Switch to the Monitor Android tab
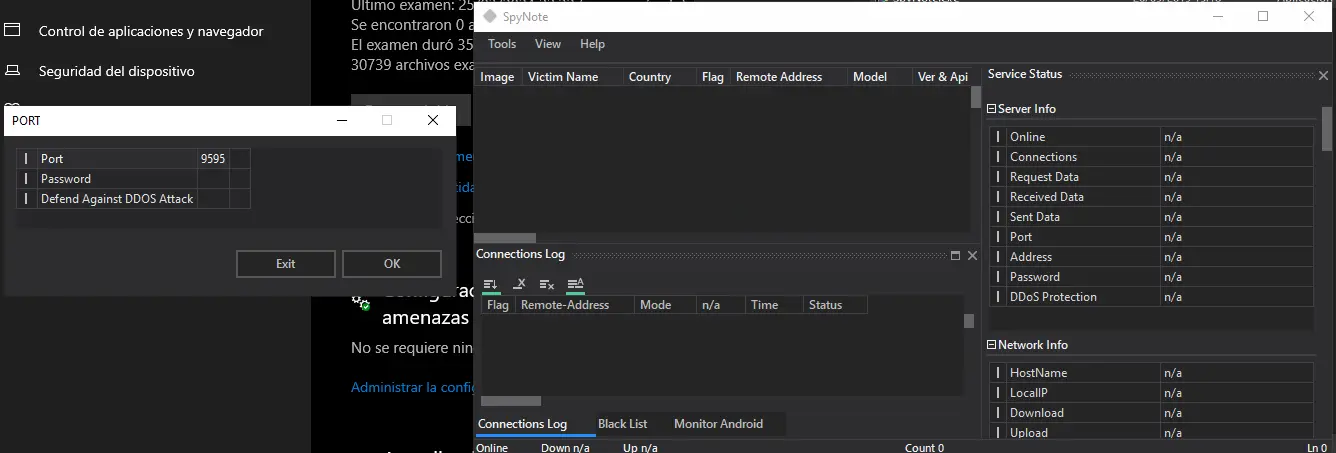The height and width of the screenshot is (453, 1336). (718, 424)
